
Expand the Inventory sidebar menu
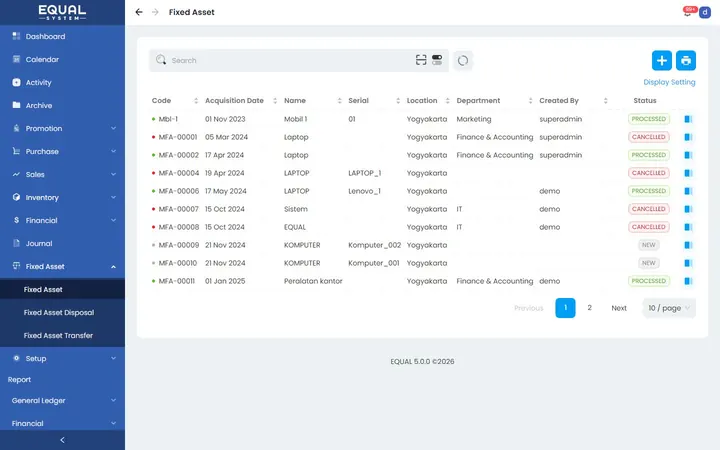point(62,197)
